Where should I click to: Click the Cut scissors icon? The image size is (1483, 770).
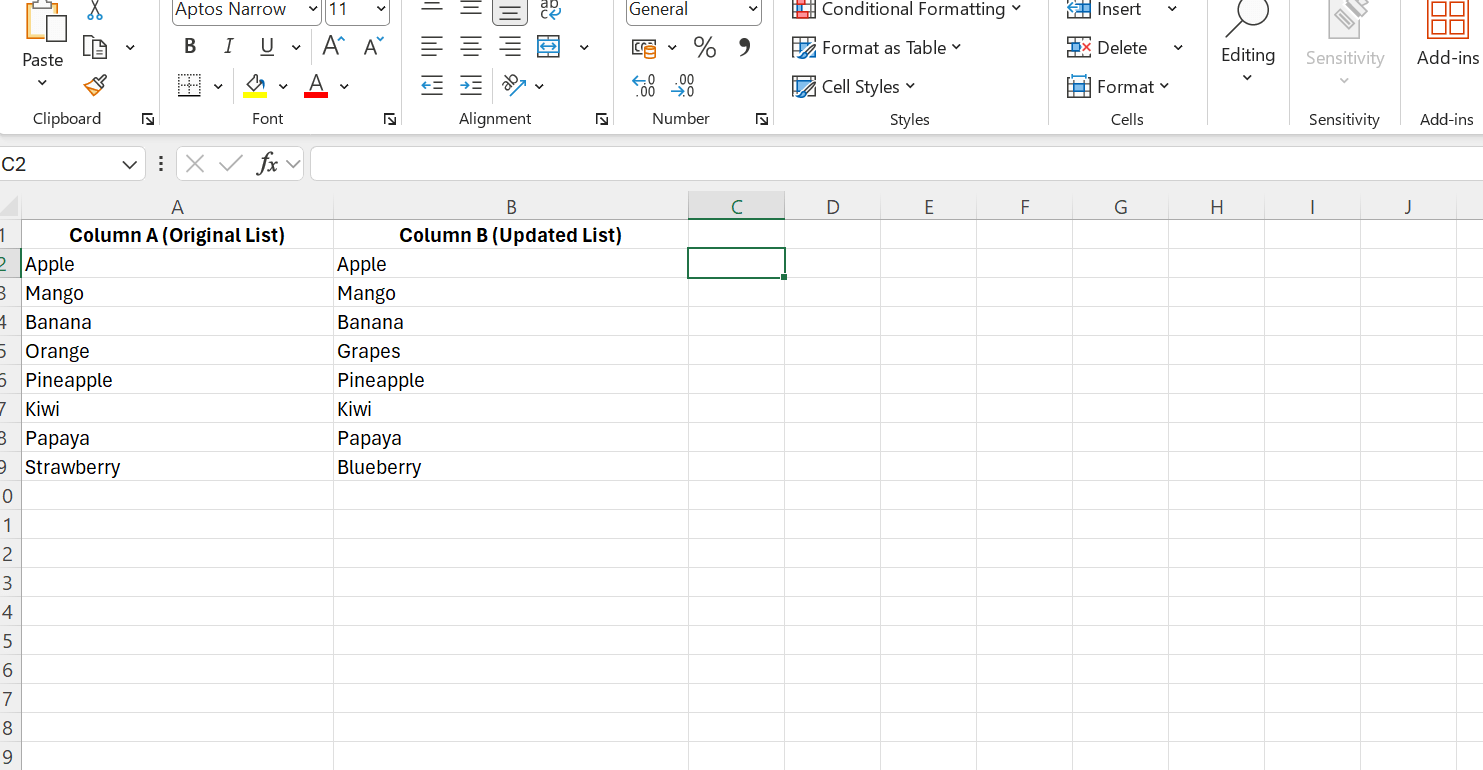pos(95,11)
